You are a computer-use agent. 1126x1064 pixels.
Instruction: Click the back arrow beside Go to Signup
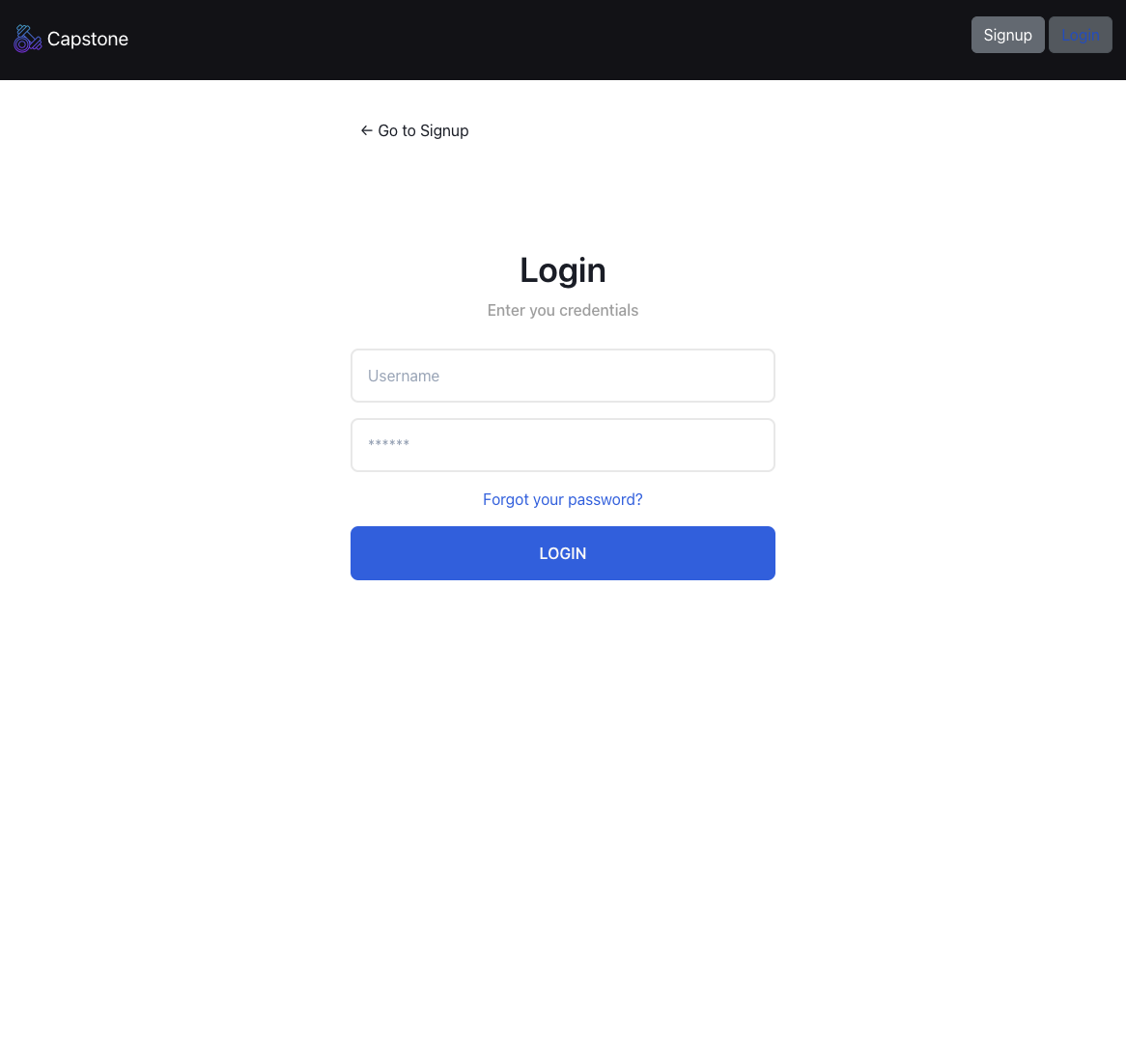point(366,130)
